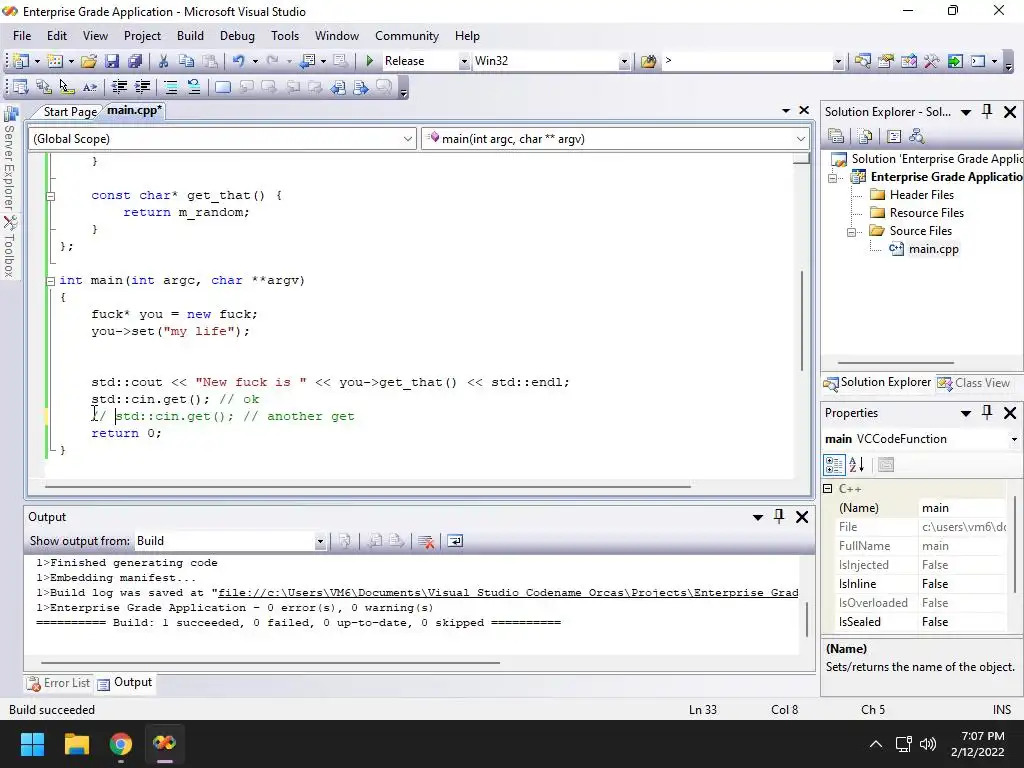Click Display Object Member List icon
1024x768 pixels.
pyautogui.click(x=20, y=87)
